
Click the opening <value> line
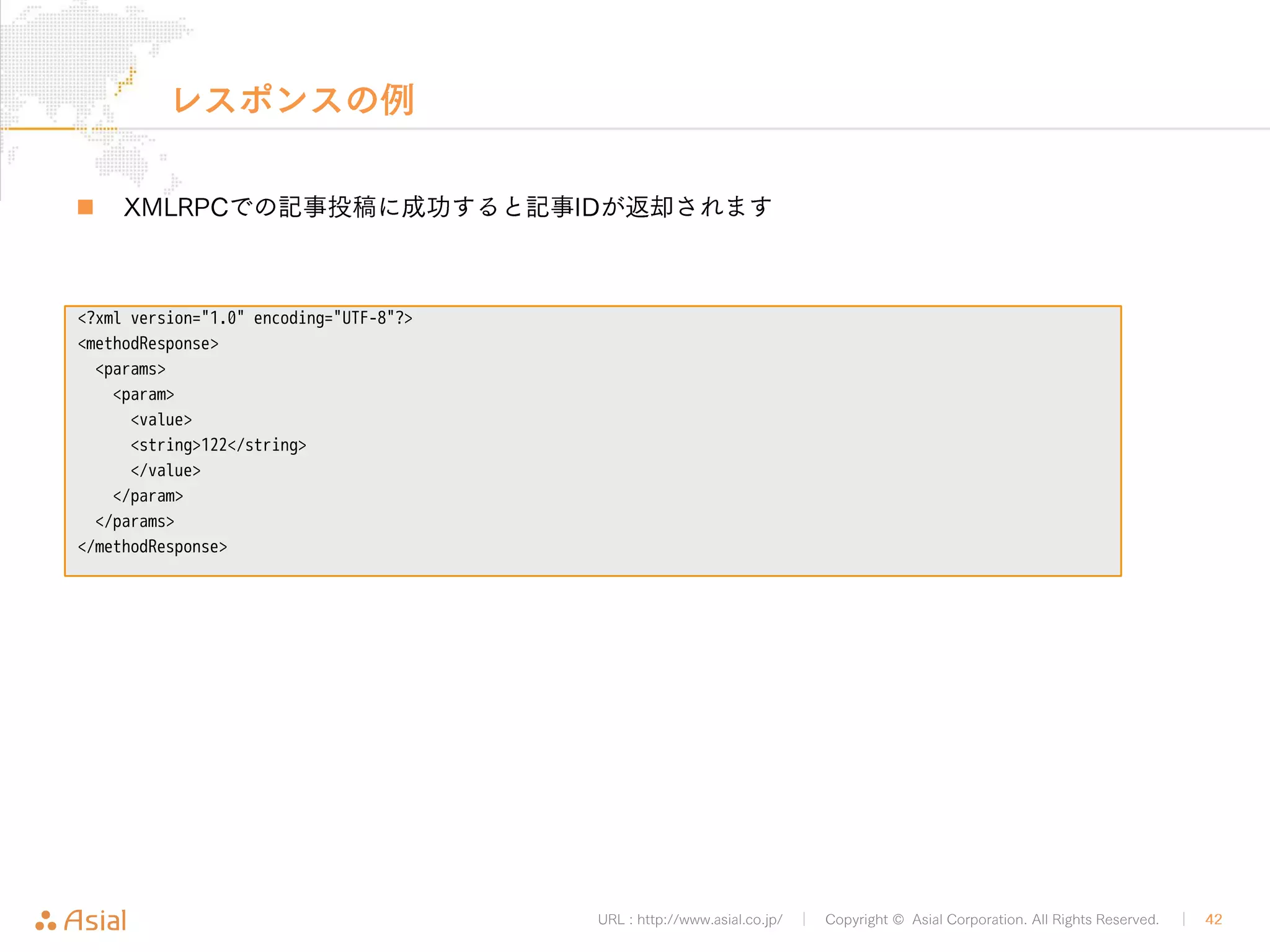click(x=161, y=420)
